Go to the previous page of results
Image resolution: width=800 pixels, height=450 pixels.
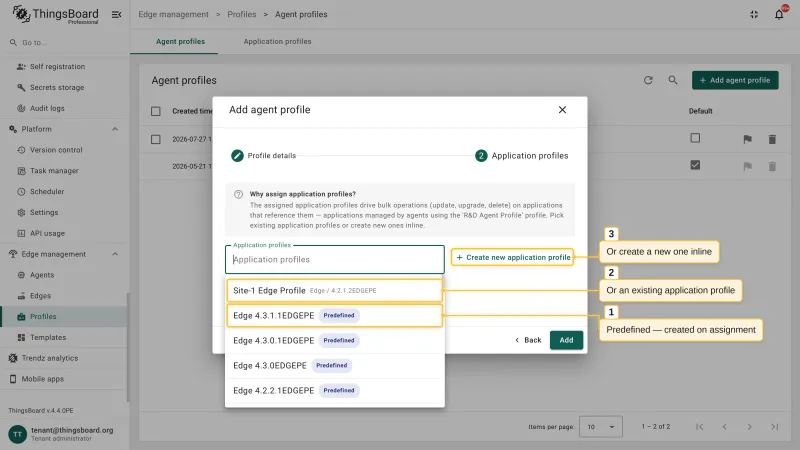[724, 427]
